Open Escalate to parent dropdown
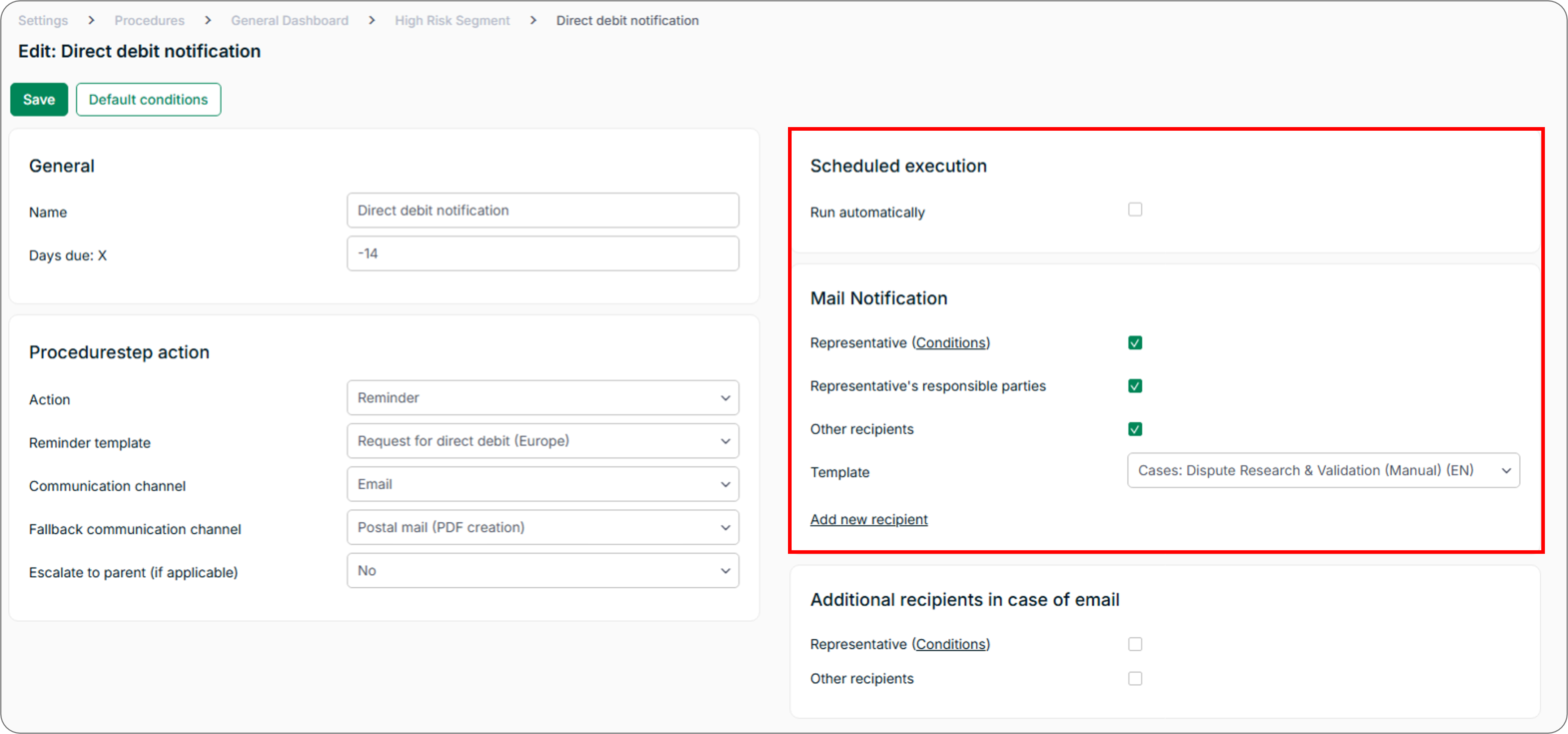 pyautogui.click(x=542, y=571)
